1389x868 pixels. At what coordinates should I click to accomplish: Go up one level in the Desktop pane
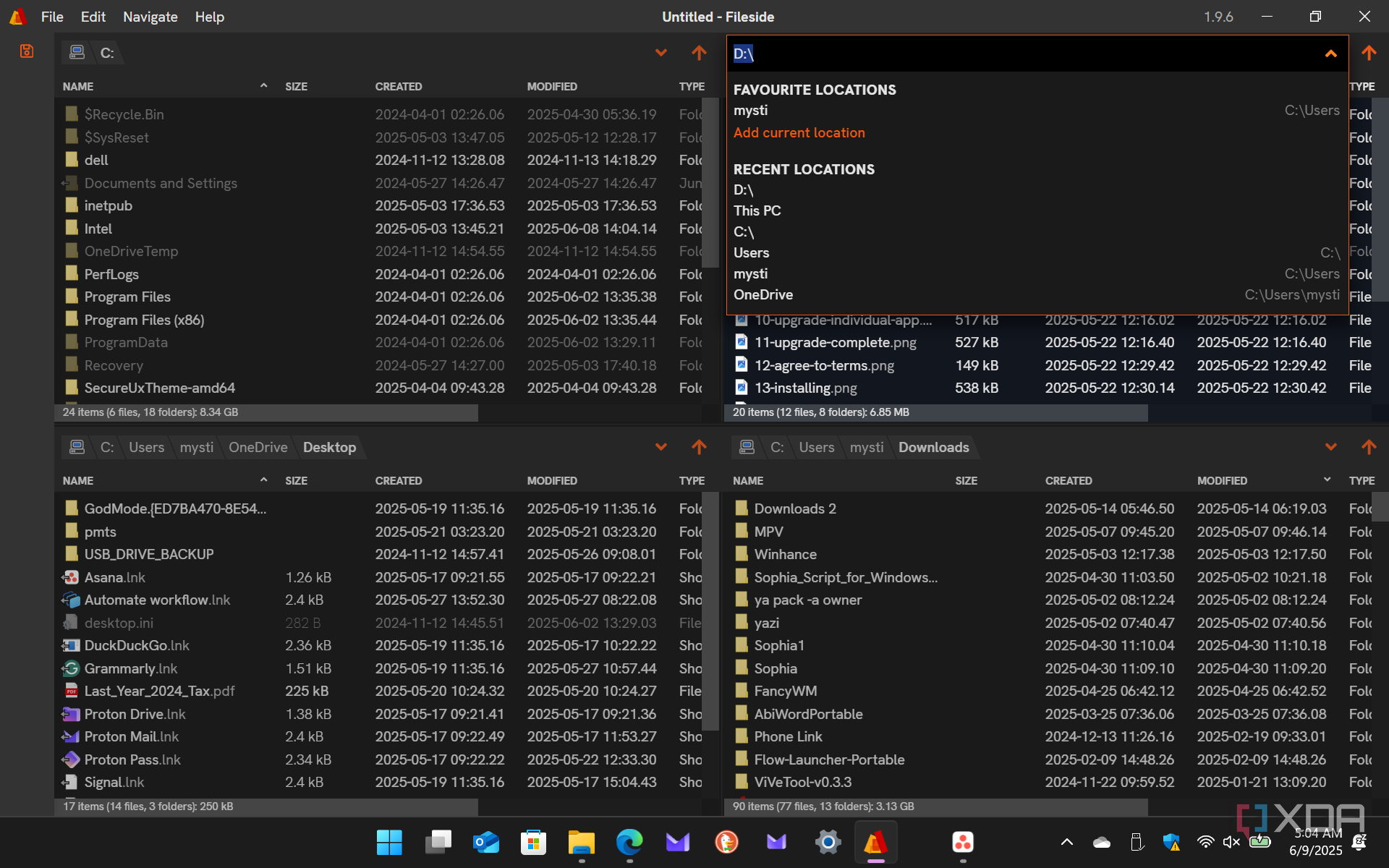pos(699,447)
